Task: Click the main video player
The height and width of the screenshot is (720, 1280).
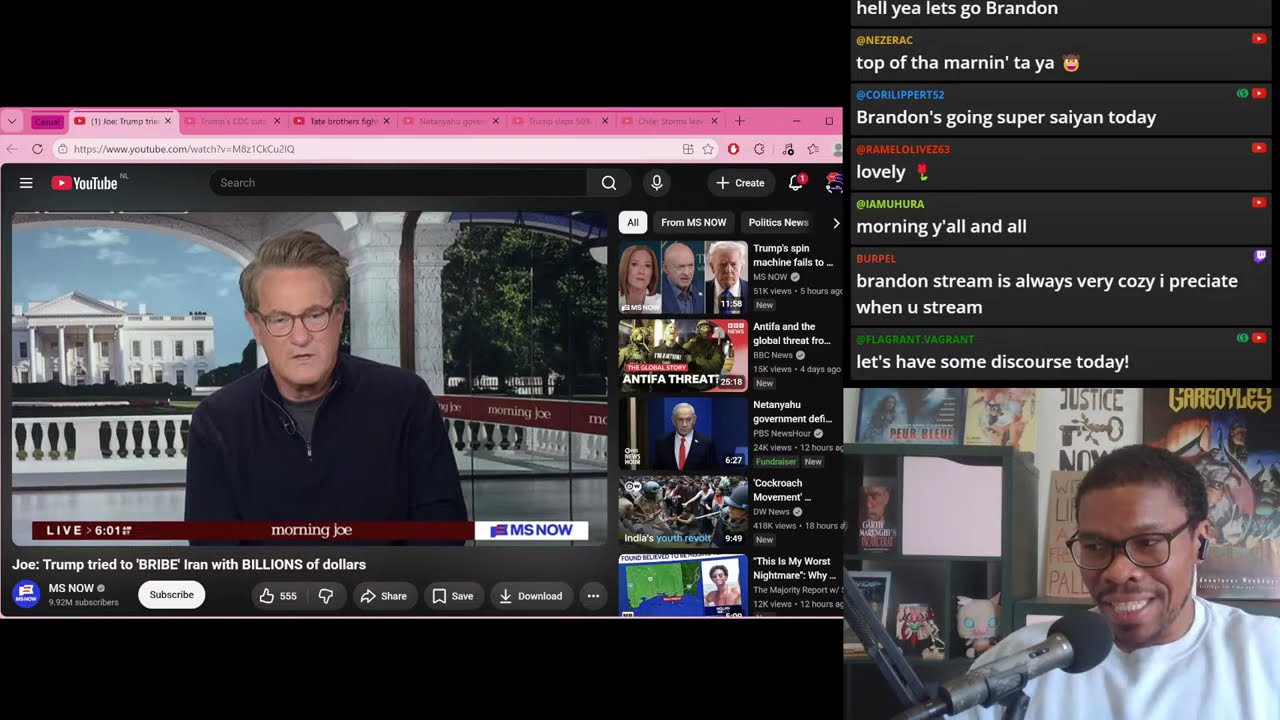Action: coord(310,379)
